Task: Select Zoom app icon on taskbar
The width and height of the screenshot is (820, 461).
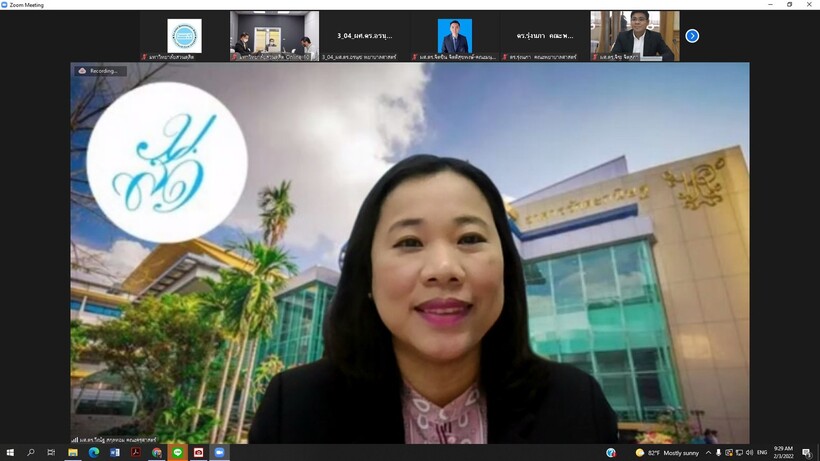Action: [x=219, y=453]
